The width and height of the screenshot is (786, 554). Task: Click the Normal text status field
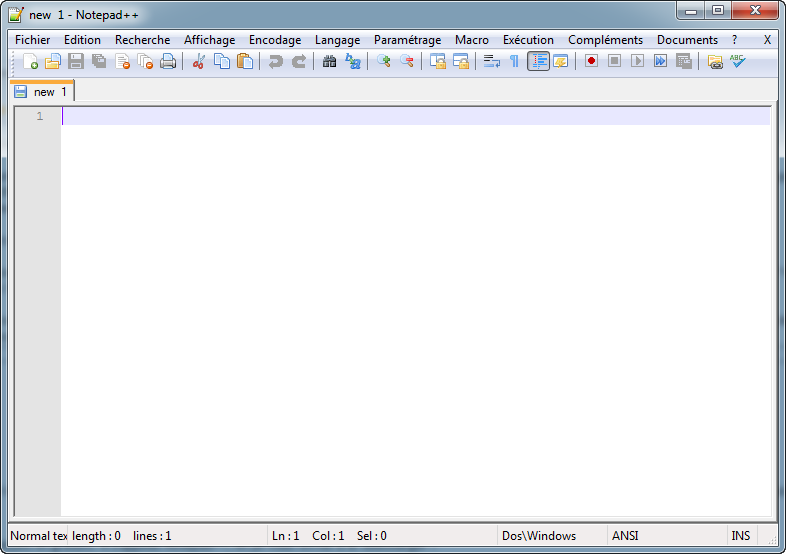[x=38, y=535]
